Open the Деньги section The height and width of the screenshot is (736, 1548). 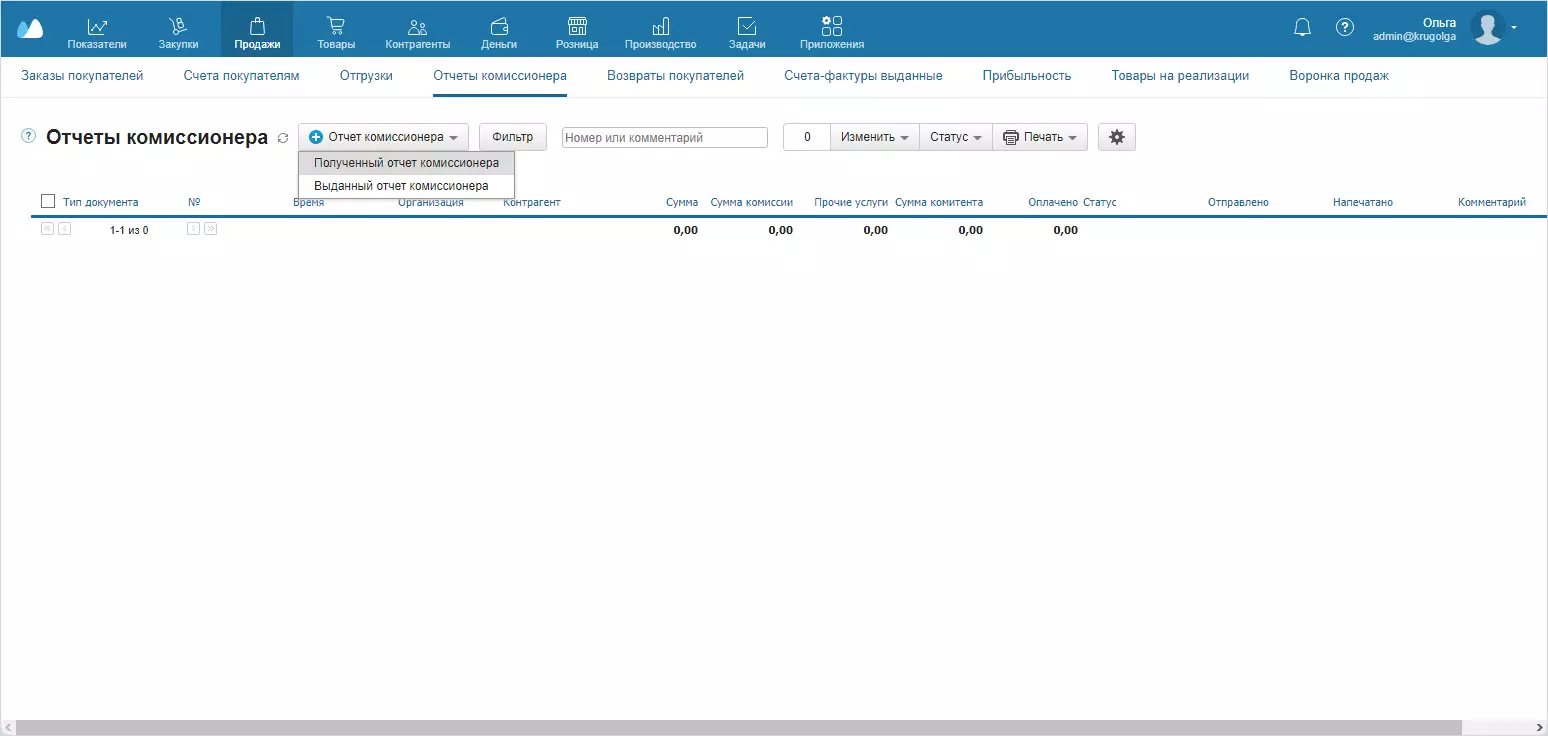(x=499, y=33)
